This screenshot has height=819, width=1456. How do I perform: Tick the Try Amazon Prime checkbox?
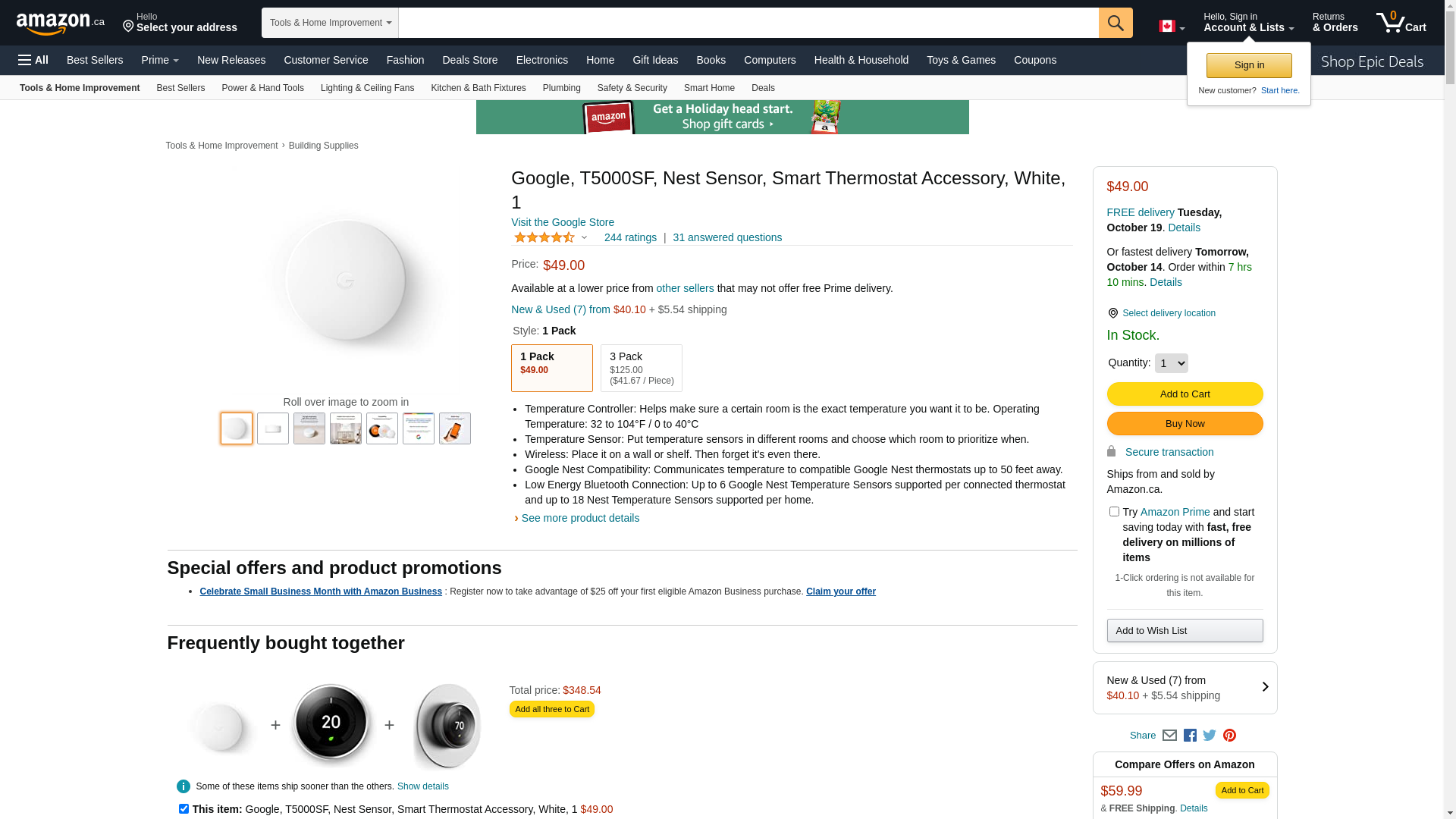pyautogui.click(x=1114, y=512)
